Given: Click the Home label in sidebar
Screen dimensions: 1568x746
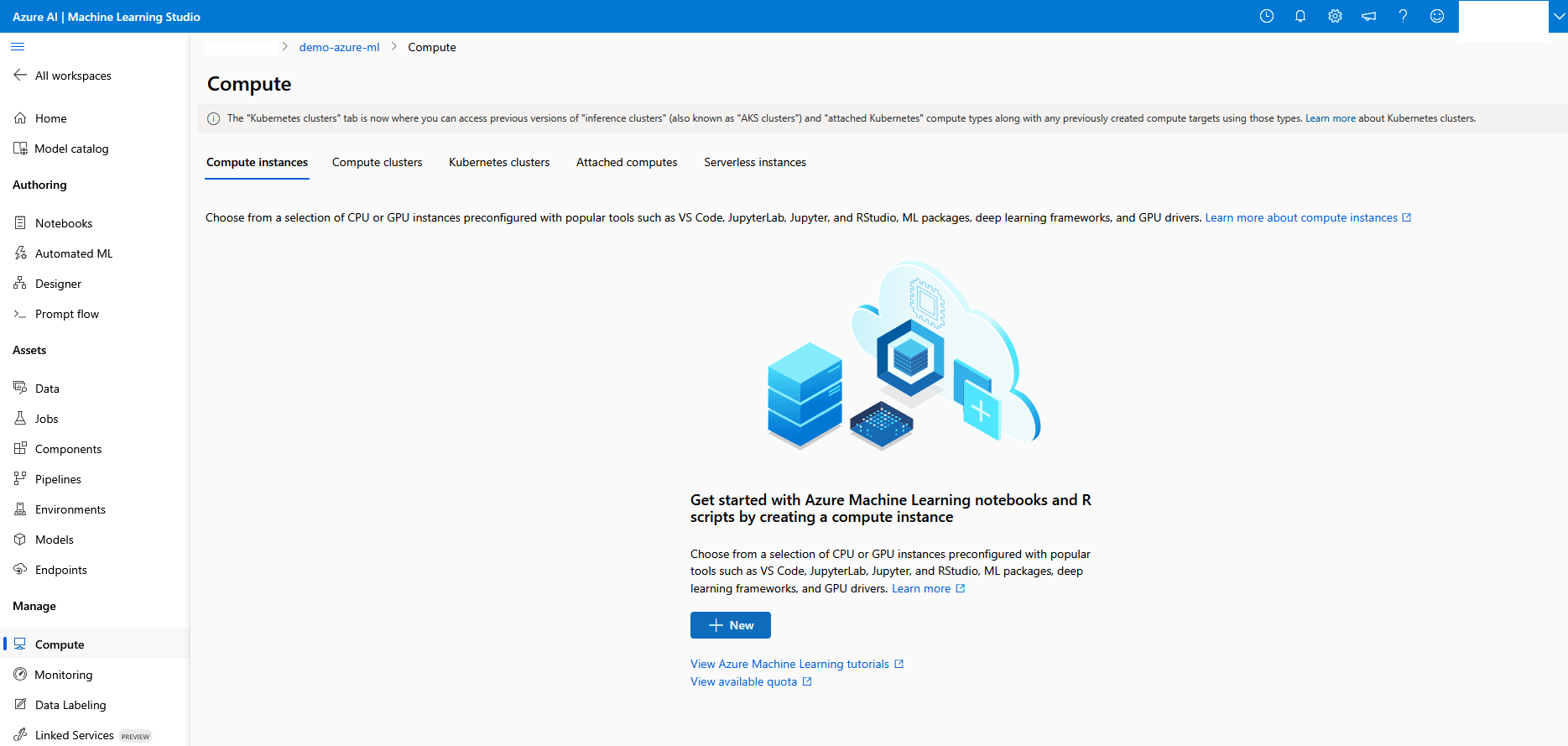Looking at the screenshot, I should click(51, 118).
